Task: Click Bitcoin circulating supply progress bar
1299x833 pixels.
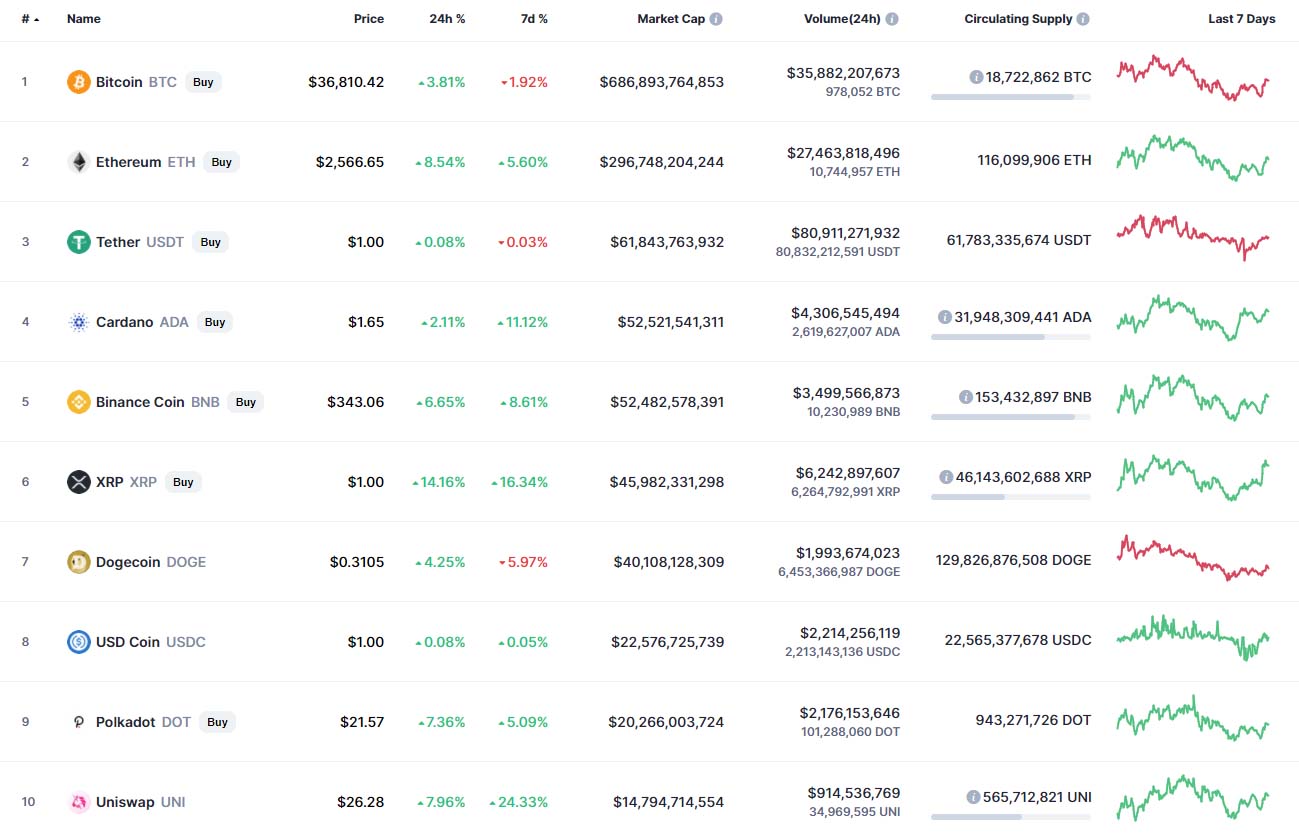Action: click(x=1011, y=97)
